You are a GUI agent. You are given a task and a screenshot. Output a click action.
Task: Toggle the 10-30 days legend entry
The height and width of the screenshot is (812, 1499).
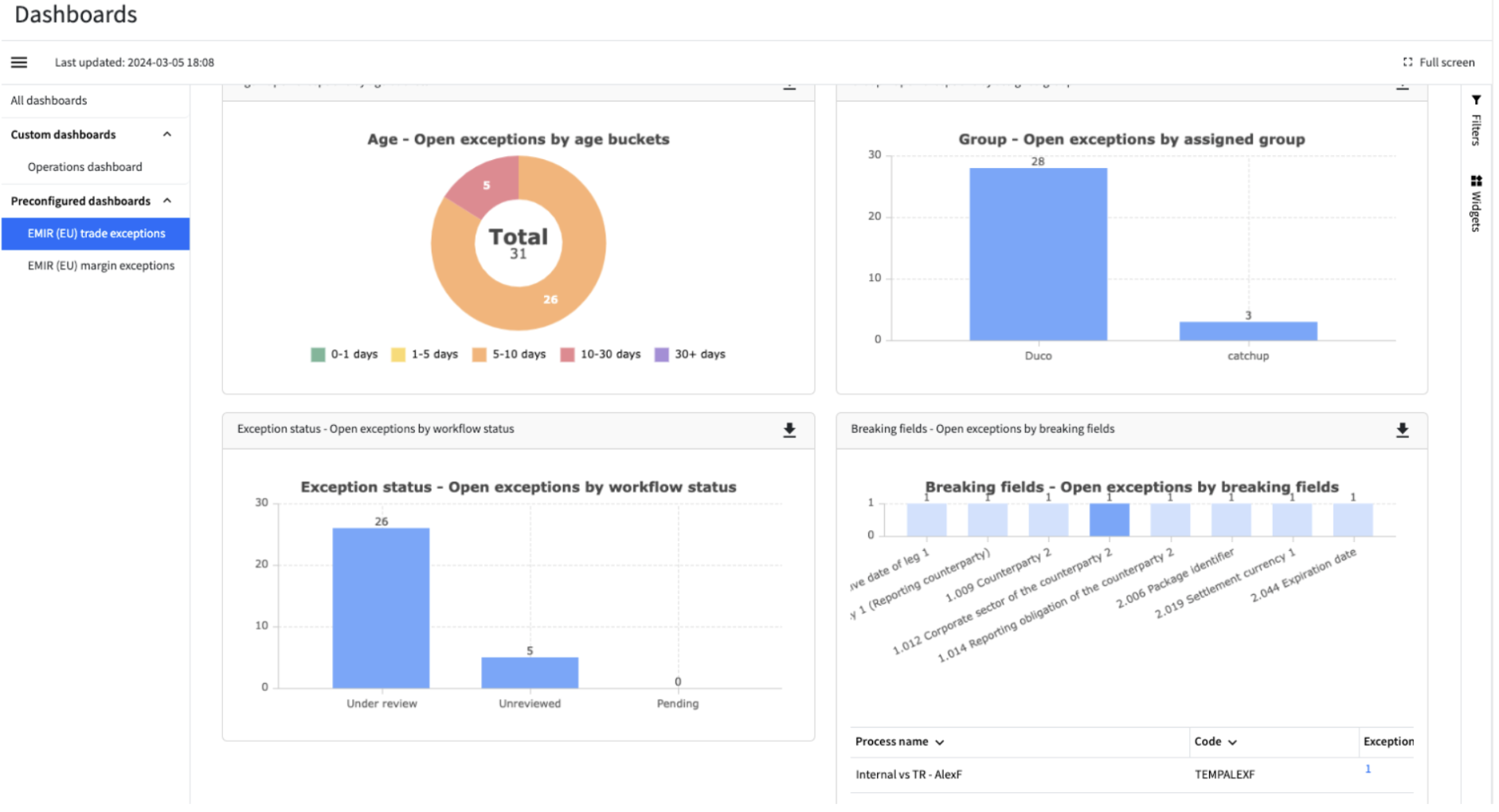pyautogui.click(x=601, y=354)
